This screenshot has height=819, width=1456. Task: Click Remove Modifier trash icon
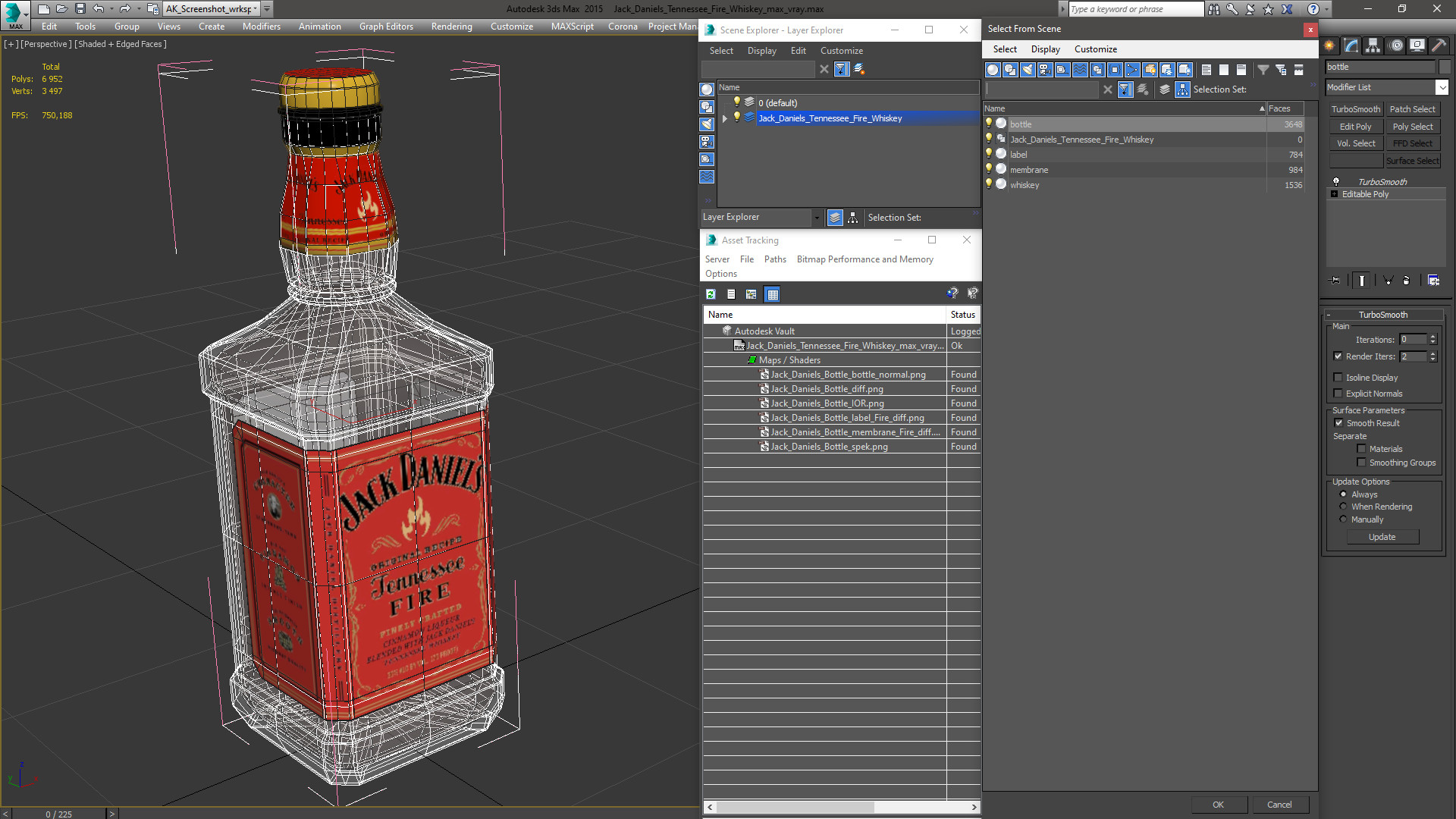(x=1406, y=280)
